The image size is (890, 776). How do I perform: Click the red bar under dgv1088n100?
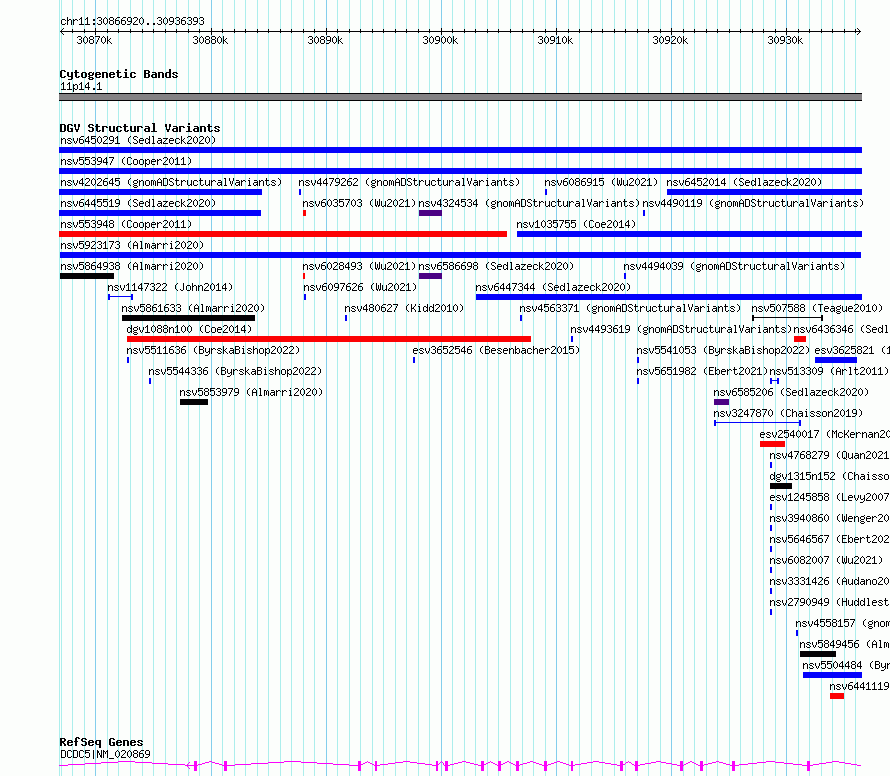tap(329, 339)
